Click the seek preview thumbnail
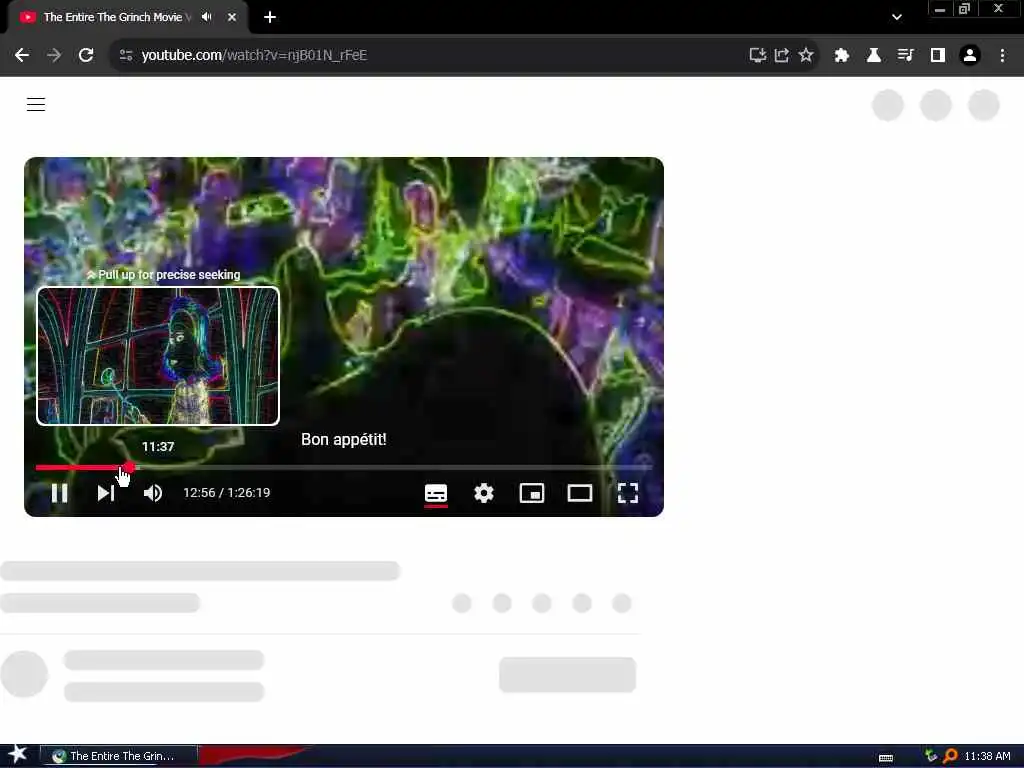The height and width of the screenshot is (768, 1024). pyautogui.click(x=158, y=356)
